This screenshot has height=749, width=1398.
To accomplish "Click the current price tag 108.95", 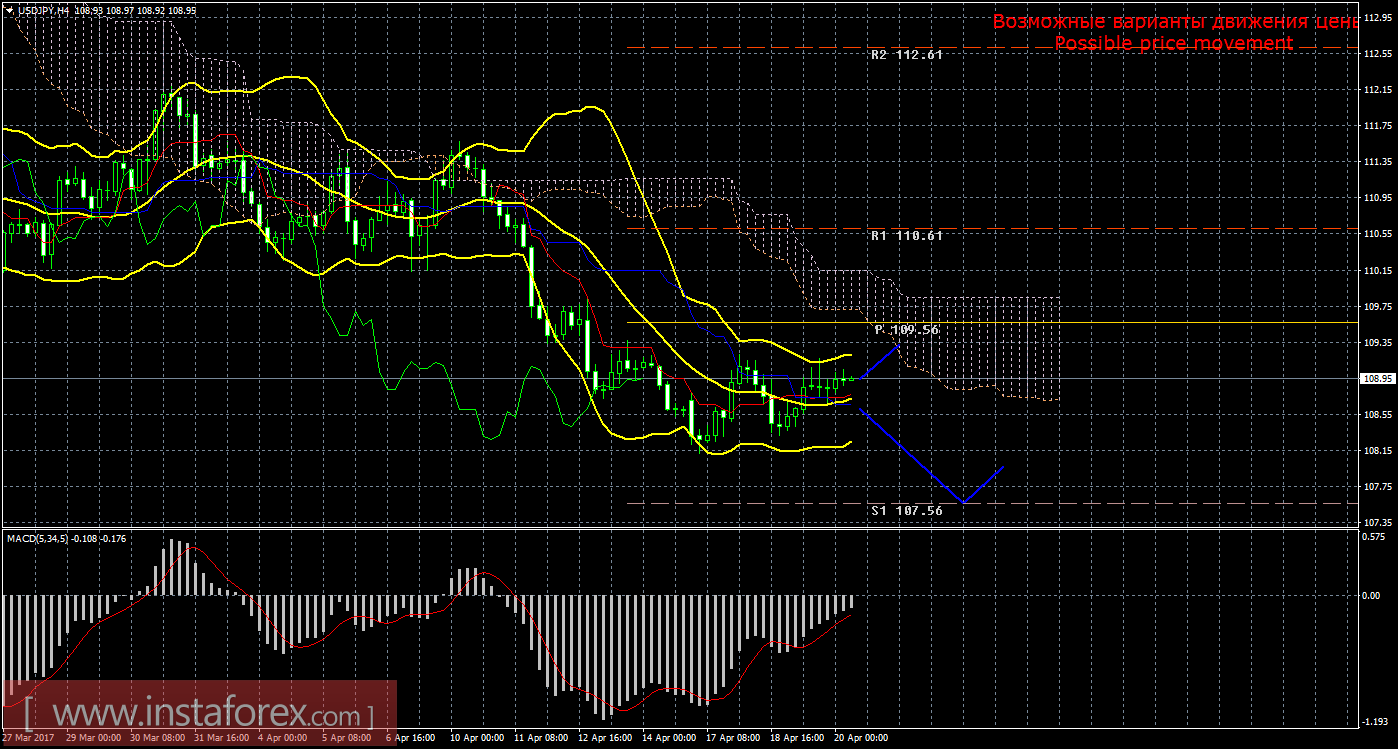I will point(1377,379).
